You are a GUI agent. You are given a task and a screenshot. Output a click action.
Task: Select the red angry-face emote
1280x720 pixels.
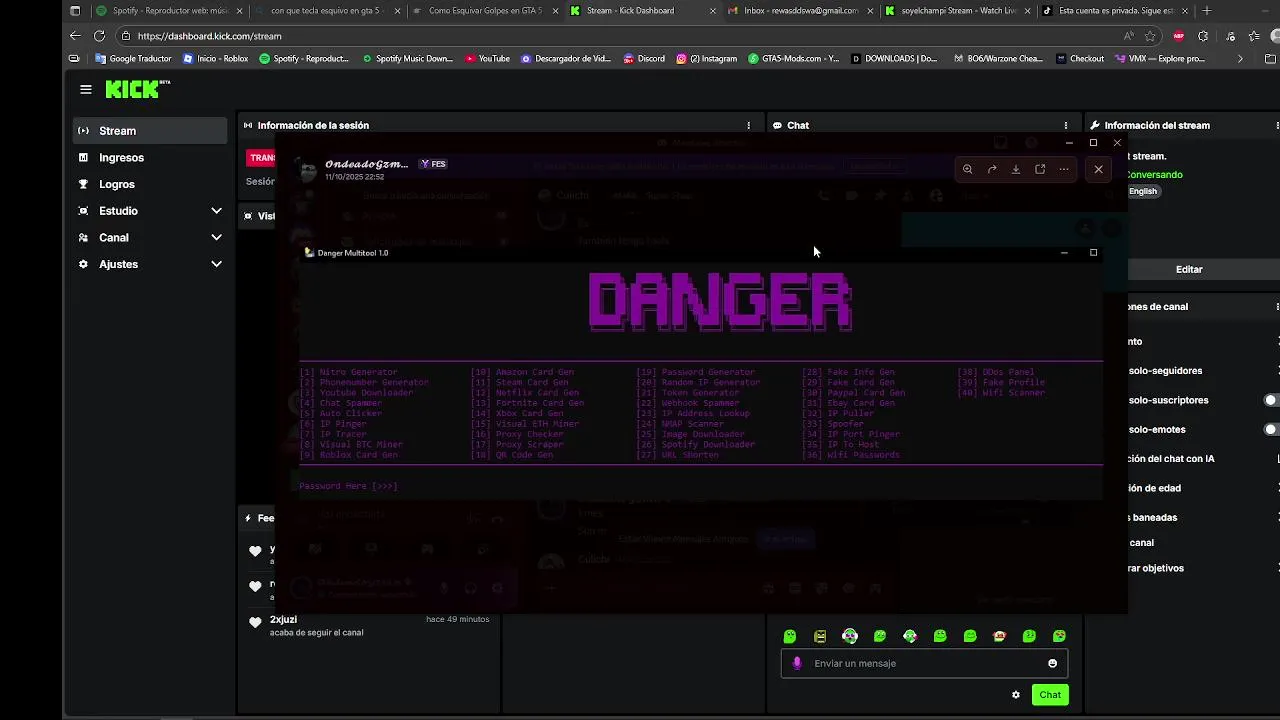click(x=999, y=636)
